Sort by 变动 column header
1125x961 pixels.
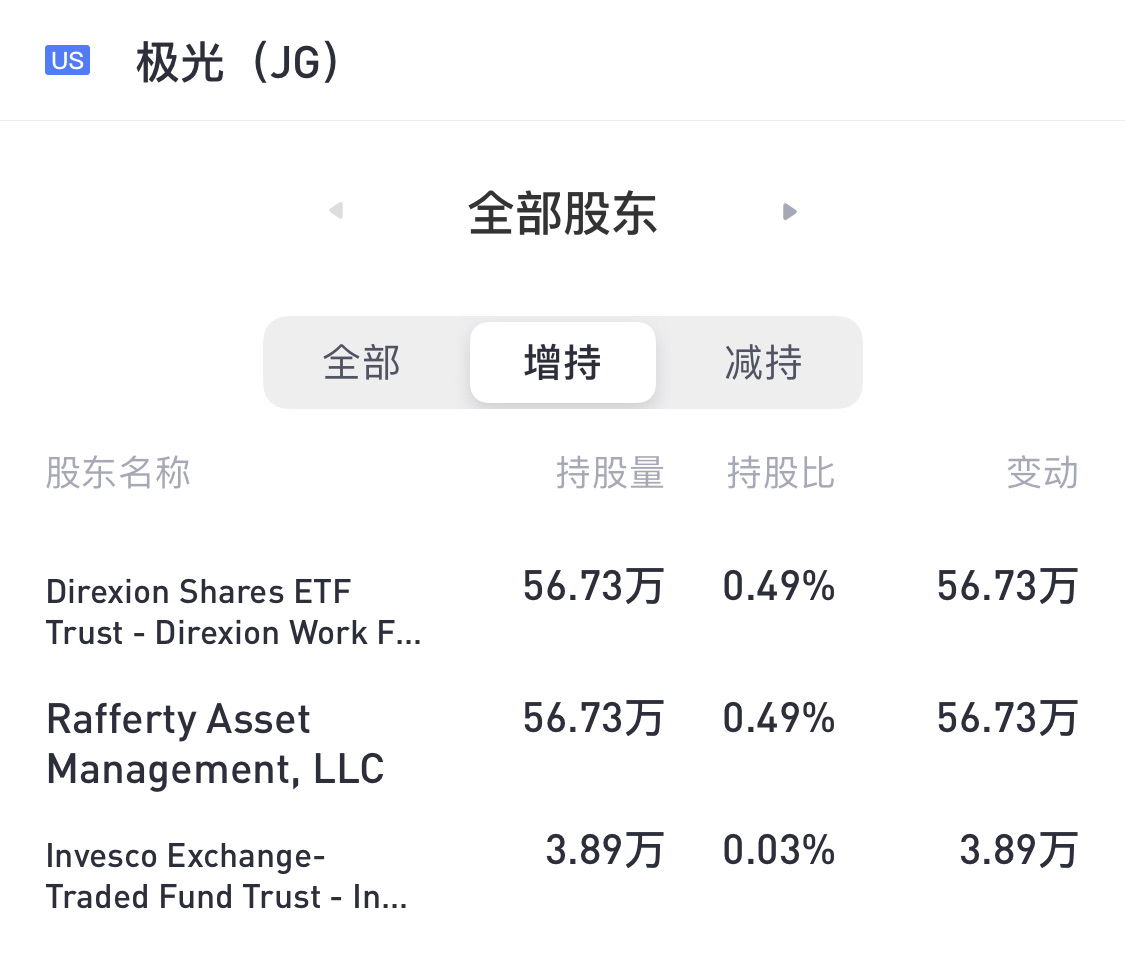[x=1042, y=473]
